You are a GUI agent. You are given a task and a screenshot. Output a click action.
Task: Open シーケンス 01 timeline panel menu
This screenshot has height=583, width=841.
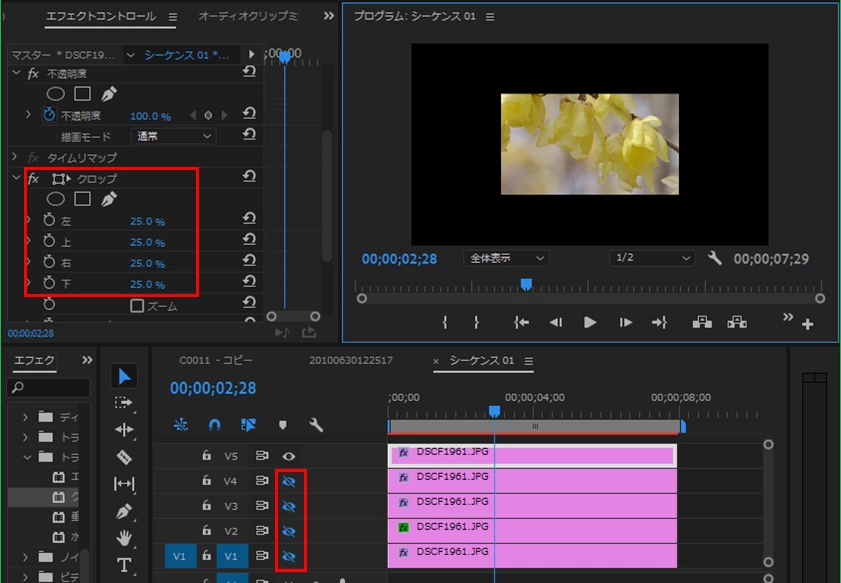coord(529,361)
